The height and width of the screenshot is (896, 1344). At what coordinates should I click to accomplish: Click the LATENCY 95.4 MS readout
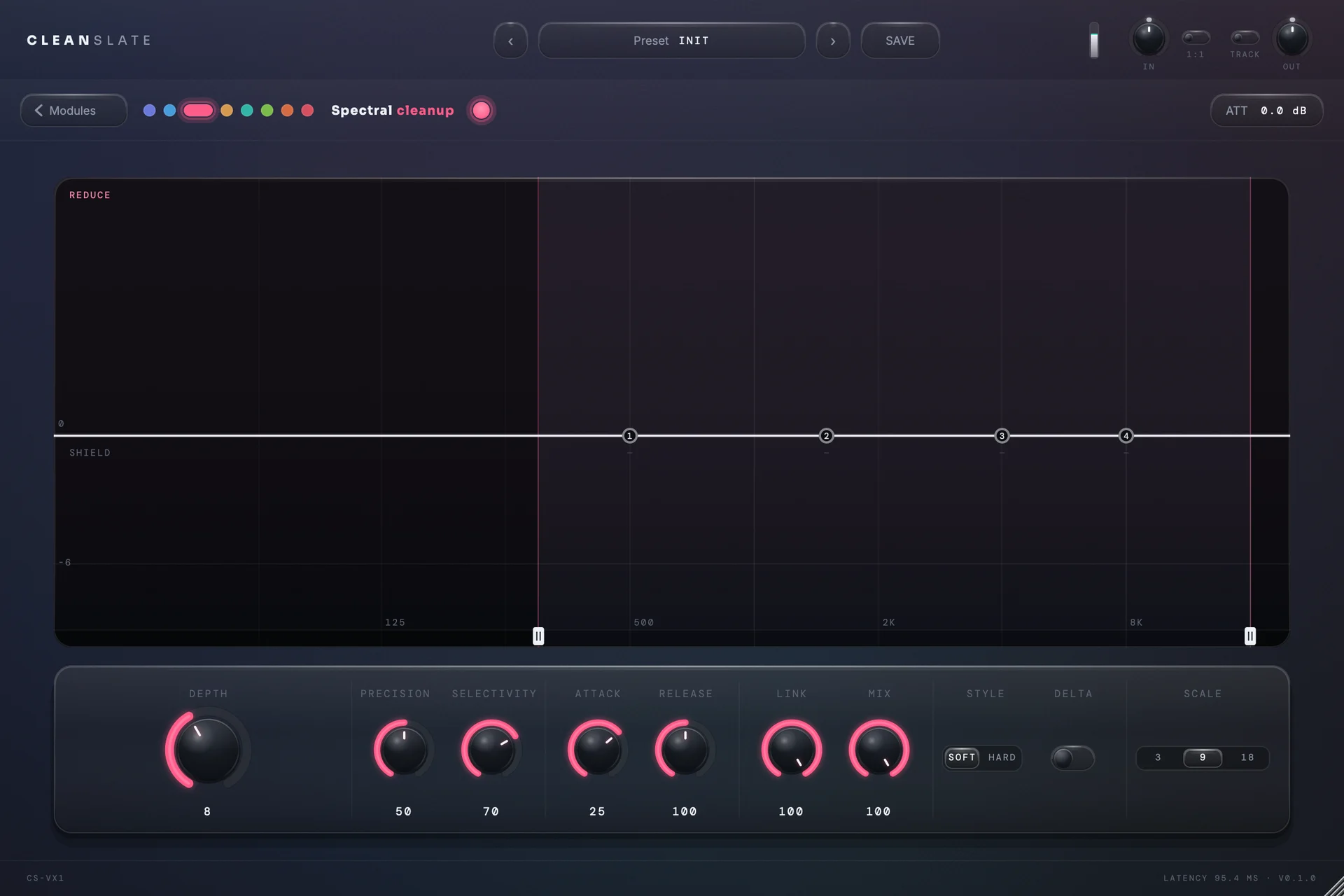coord(1211,878)
